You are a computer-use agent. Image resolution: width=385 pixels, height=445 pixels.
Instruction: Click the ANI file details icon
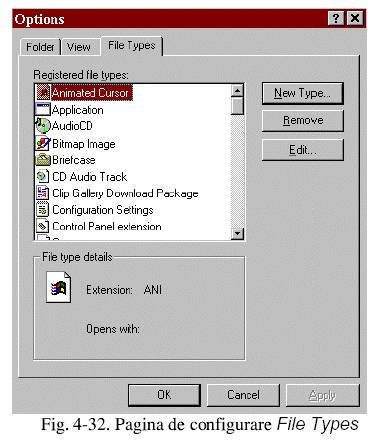pos(58,287)
